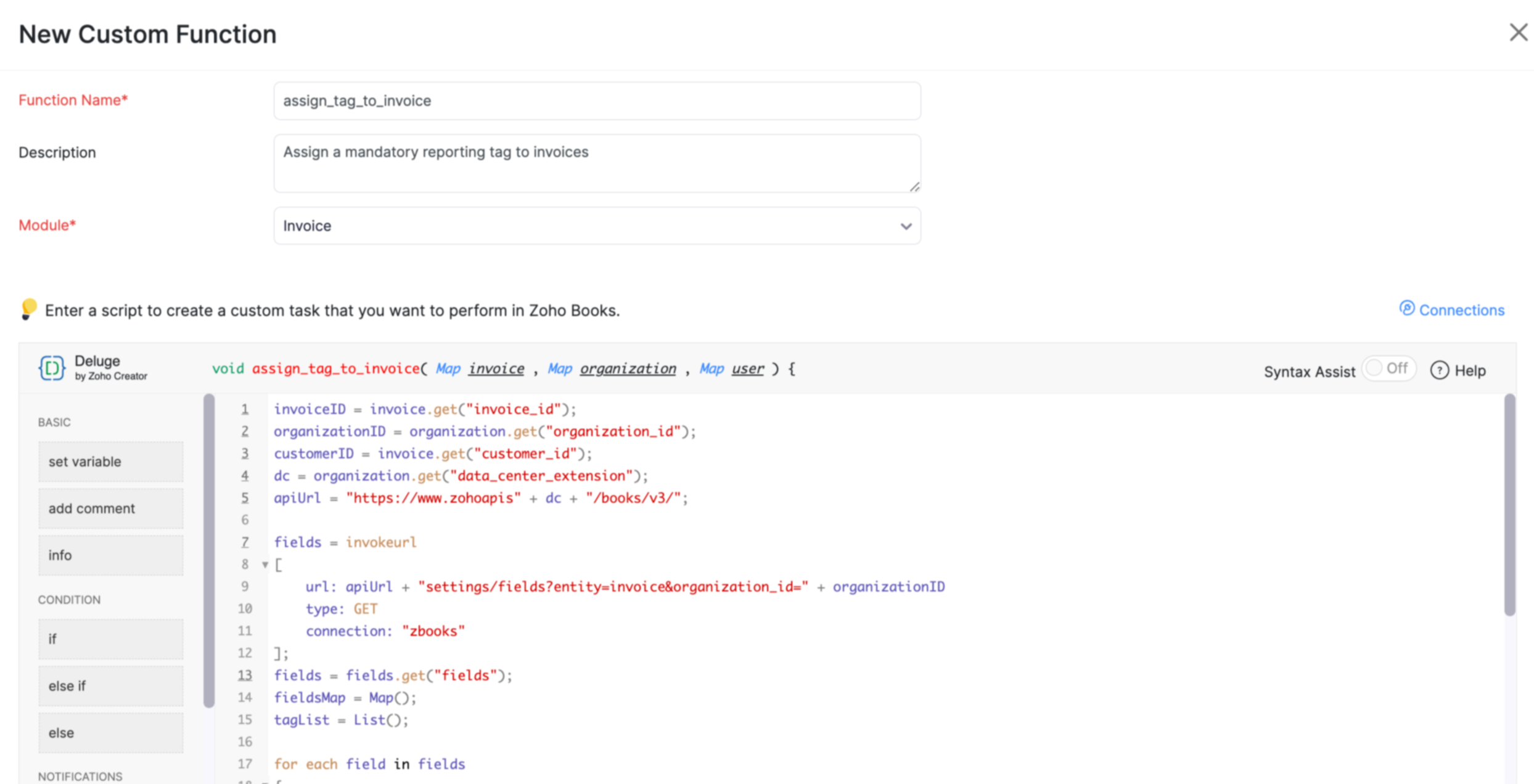Click line number 7 in gutter
The width and height of the screenshot is (1534, 784).
(x=245, y=542)
